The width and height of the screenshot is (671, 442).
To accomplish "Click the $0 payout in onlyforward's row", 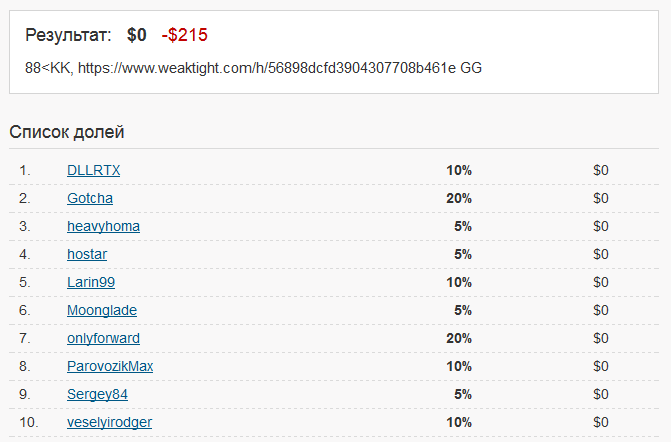I will pos(600,338).
